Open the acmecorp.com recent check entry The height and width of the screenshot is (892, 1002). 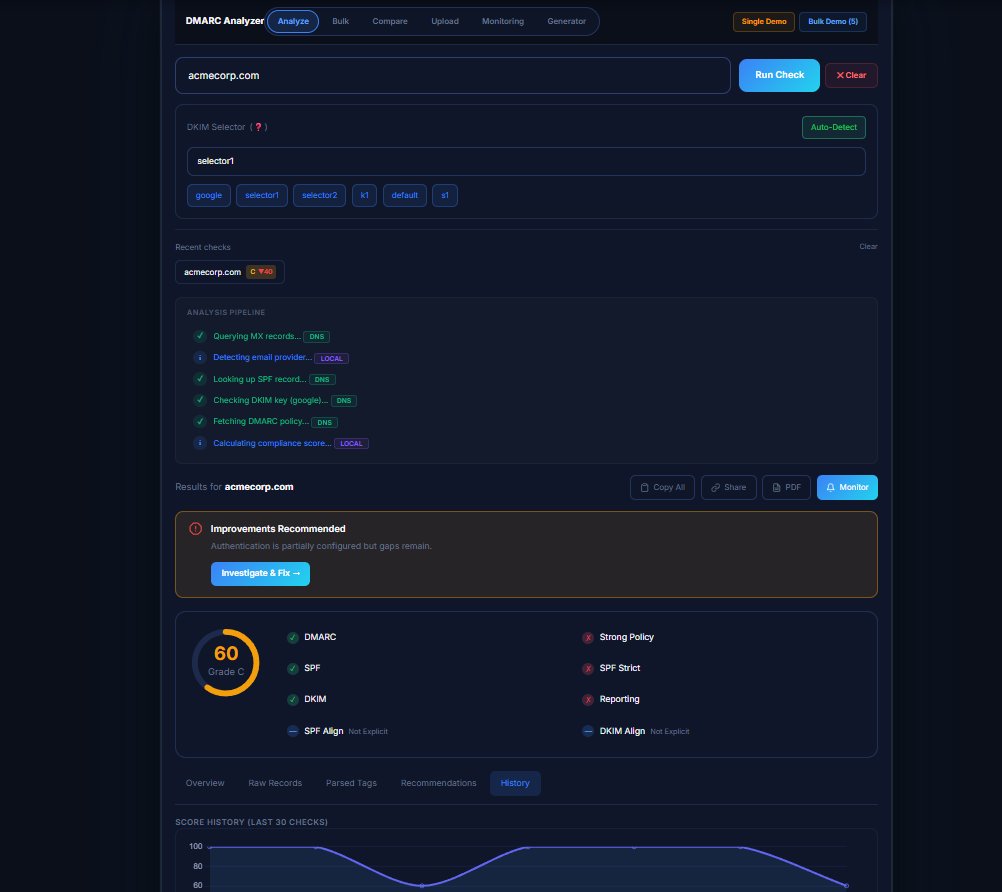pos(229,271)
